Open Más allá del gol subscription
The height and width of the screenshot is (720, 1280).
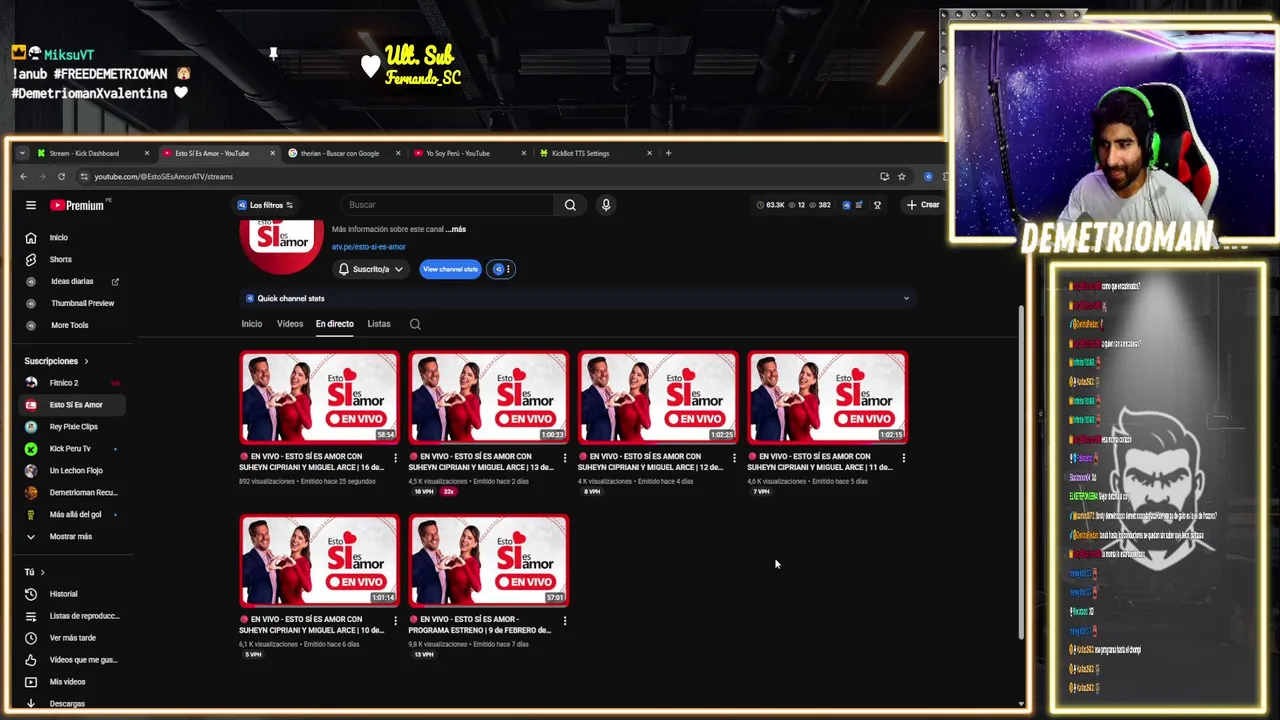pyautogui.click(x=70, y=515)
